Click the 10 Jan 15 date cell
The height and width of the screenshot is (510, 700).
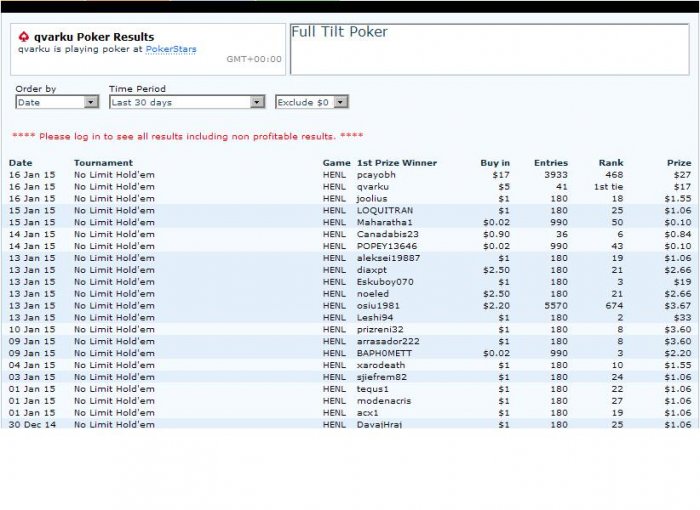point(32,330)
